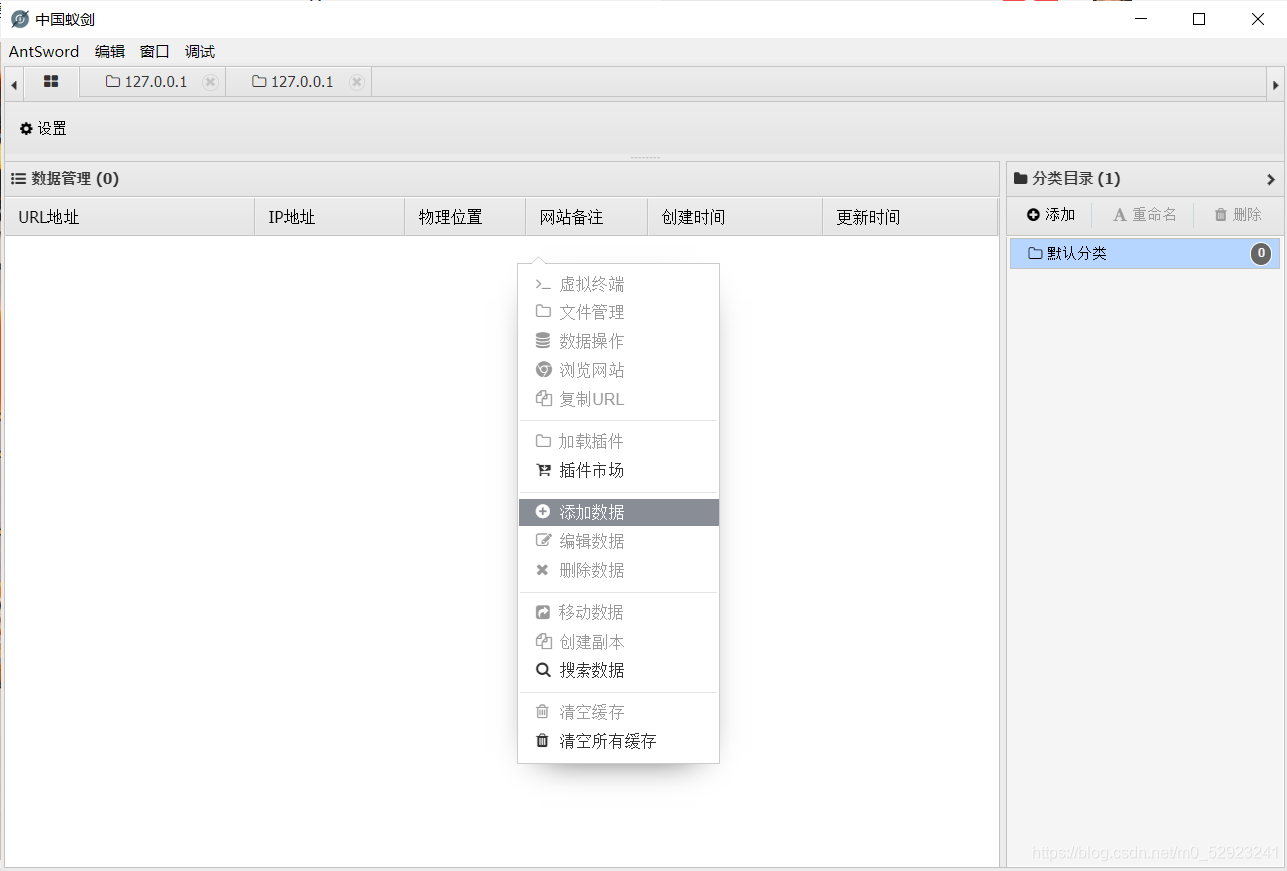Select 复制URL in context menu
The width and height of the screenshot is (1287, 871).
(x=618, y=399)
